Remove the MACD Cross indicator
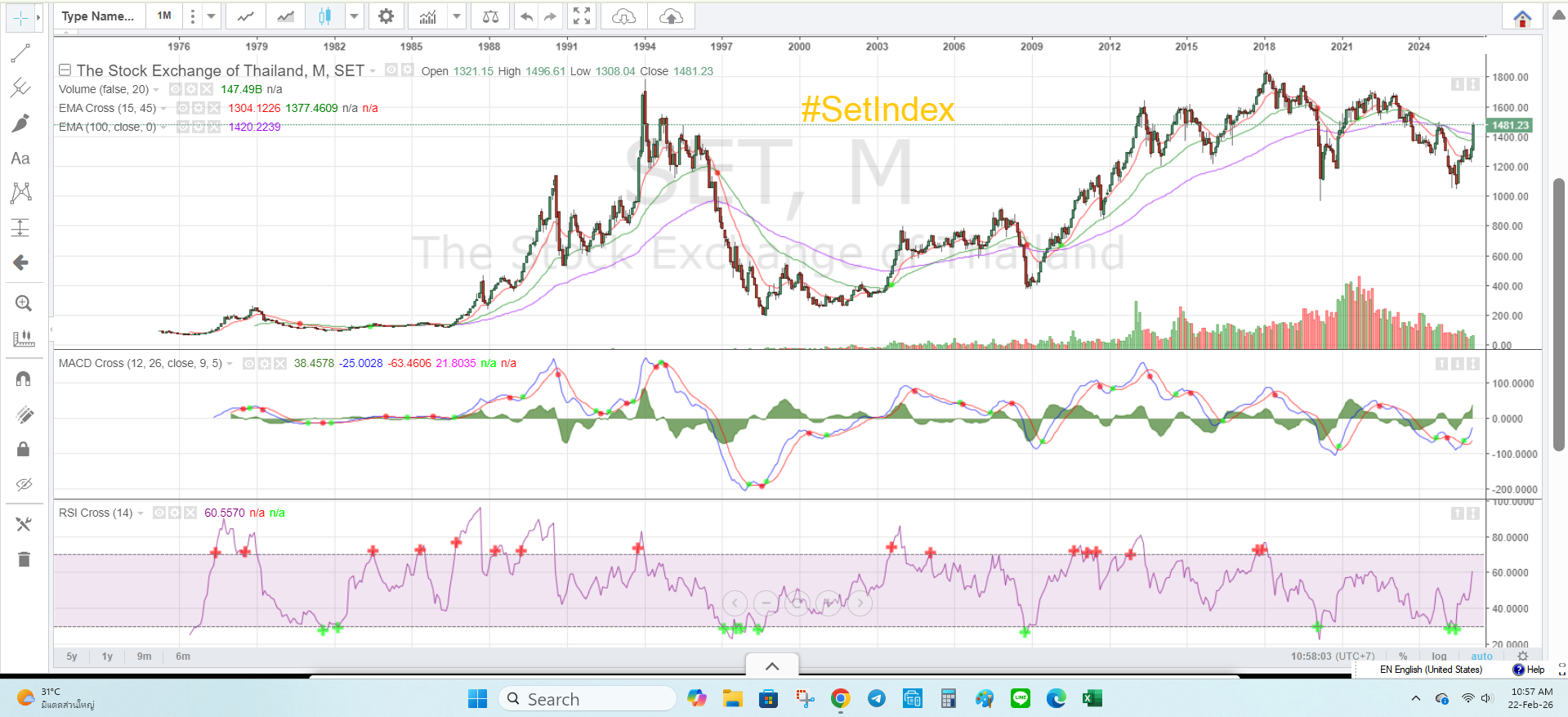 [x=280, y=364]
